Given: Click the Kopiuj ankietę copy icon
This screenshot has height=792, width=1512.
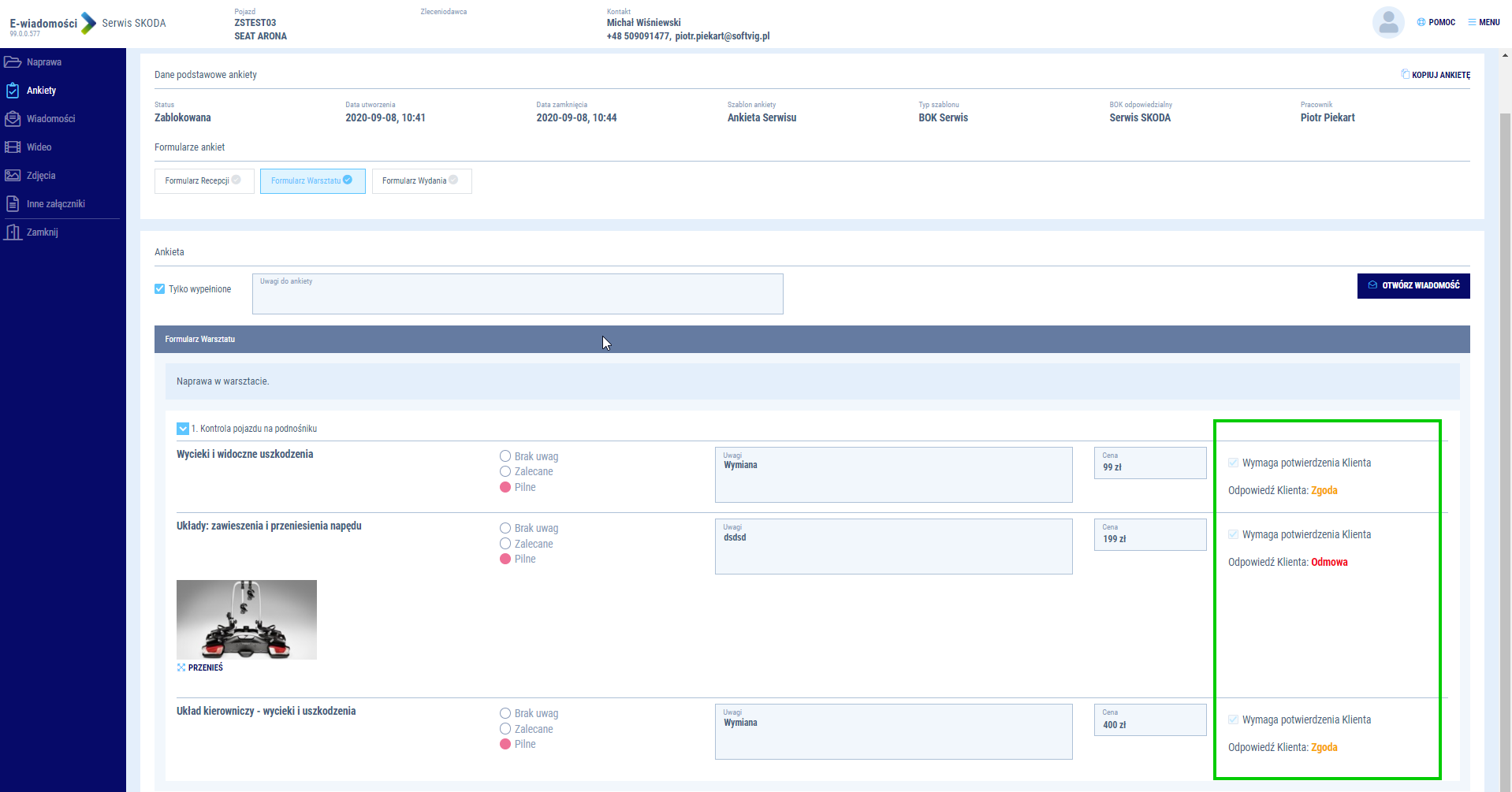Looking at the screenshot, I should pyautogui.click(x=1405, y=74).
